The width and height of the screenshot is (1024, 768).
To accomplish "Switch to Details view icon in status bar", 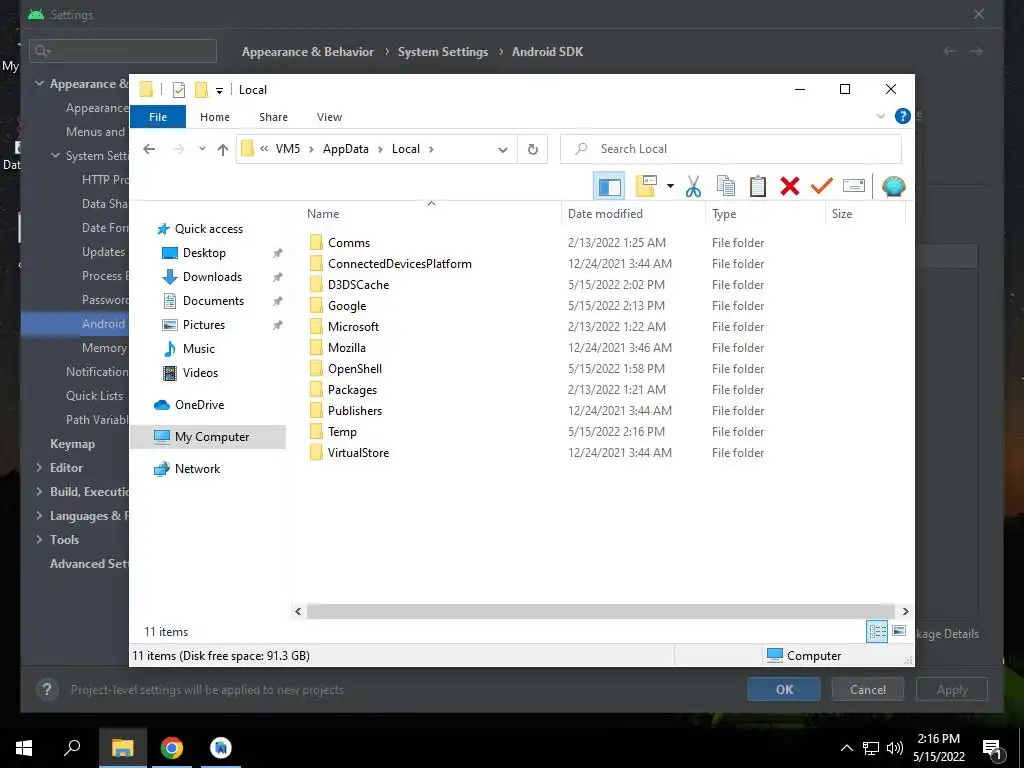I will coord(877,631).
